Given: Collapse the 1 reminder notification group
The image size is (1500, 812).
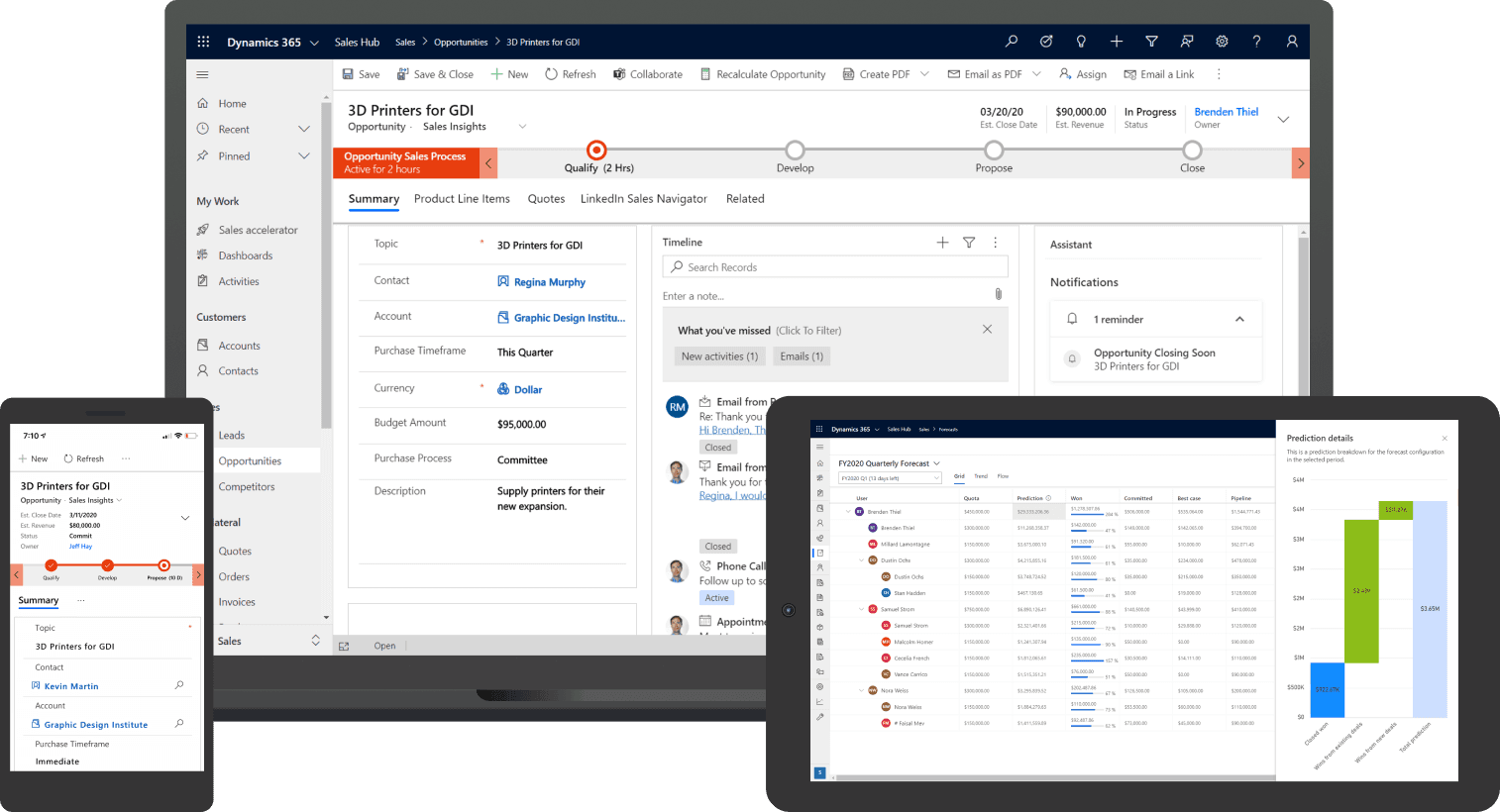Looking at the screenshot, I should (x=1239, y=319).
